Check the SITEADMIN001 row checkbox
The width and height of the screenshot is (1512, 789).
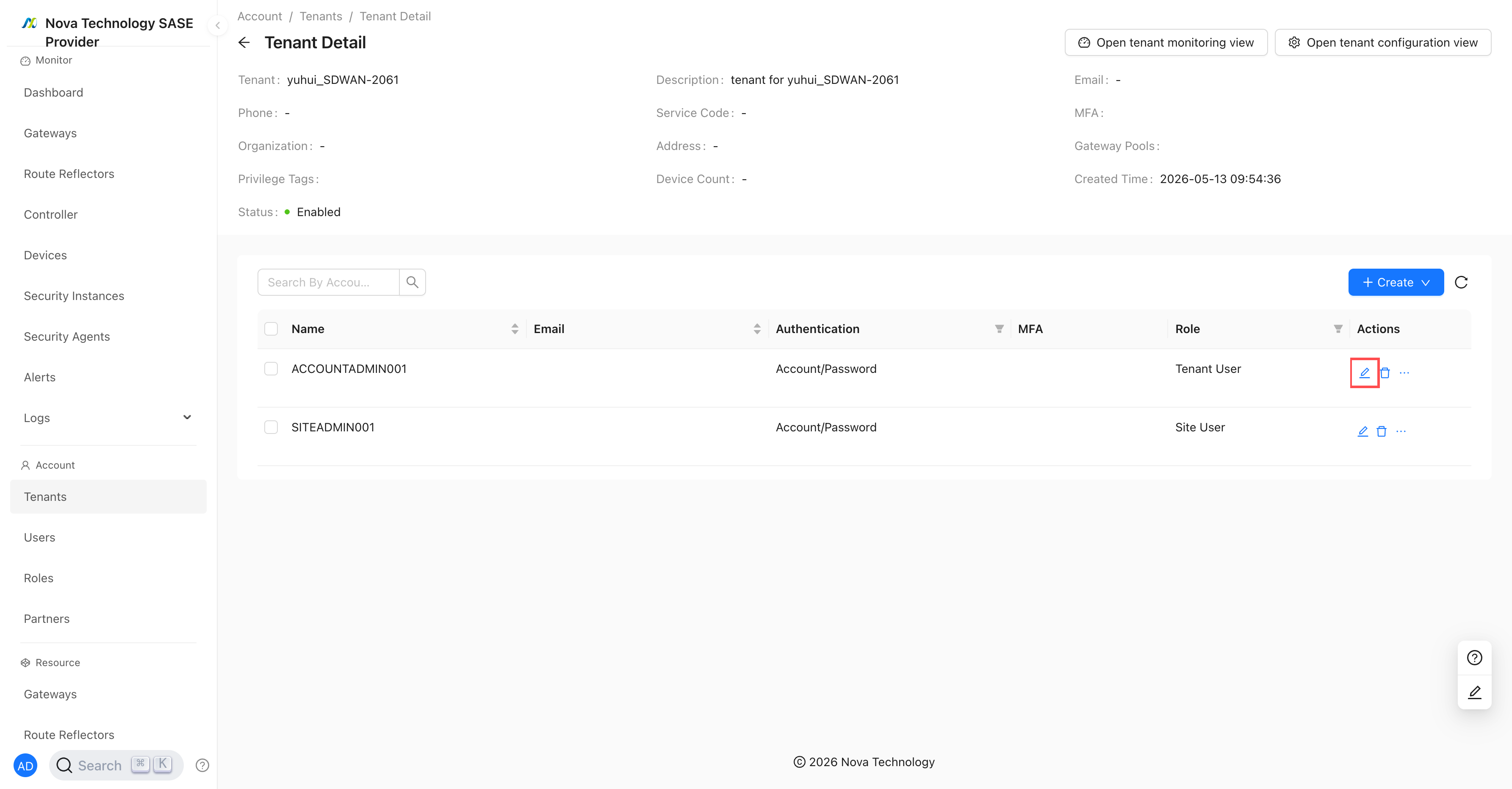pos(271,428)
